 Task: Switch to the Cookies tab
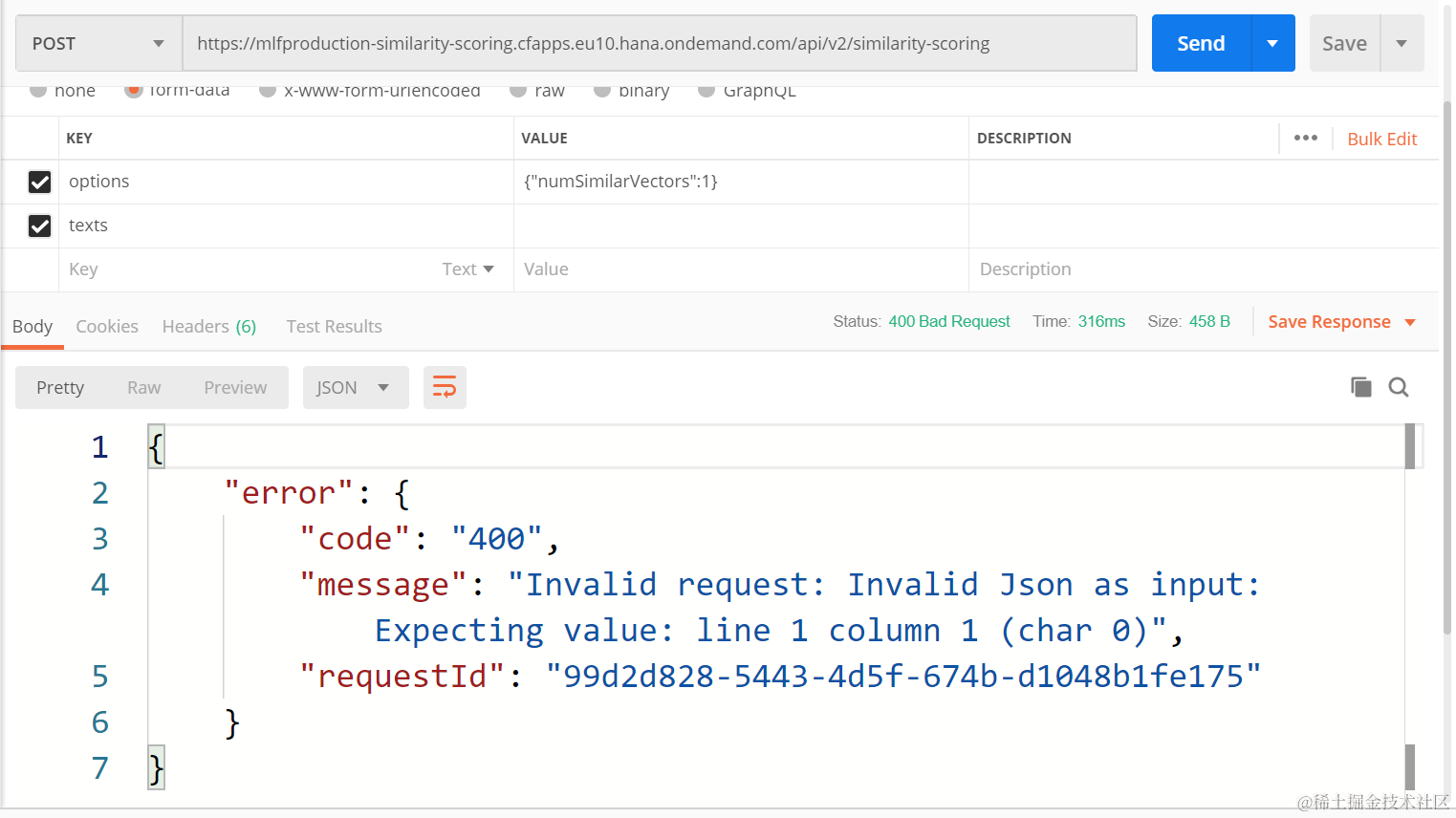point(107,327)
